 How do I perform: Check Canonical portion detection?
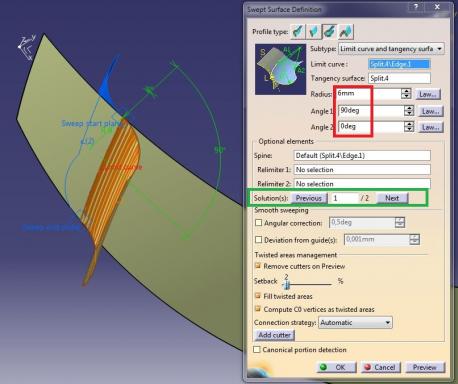click(x=257, y=350)
